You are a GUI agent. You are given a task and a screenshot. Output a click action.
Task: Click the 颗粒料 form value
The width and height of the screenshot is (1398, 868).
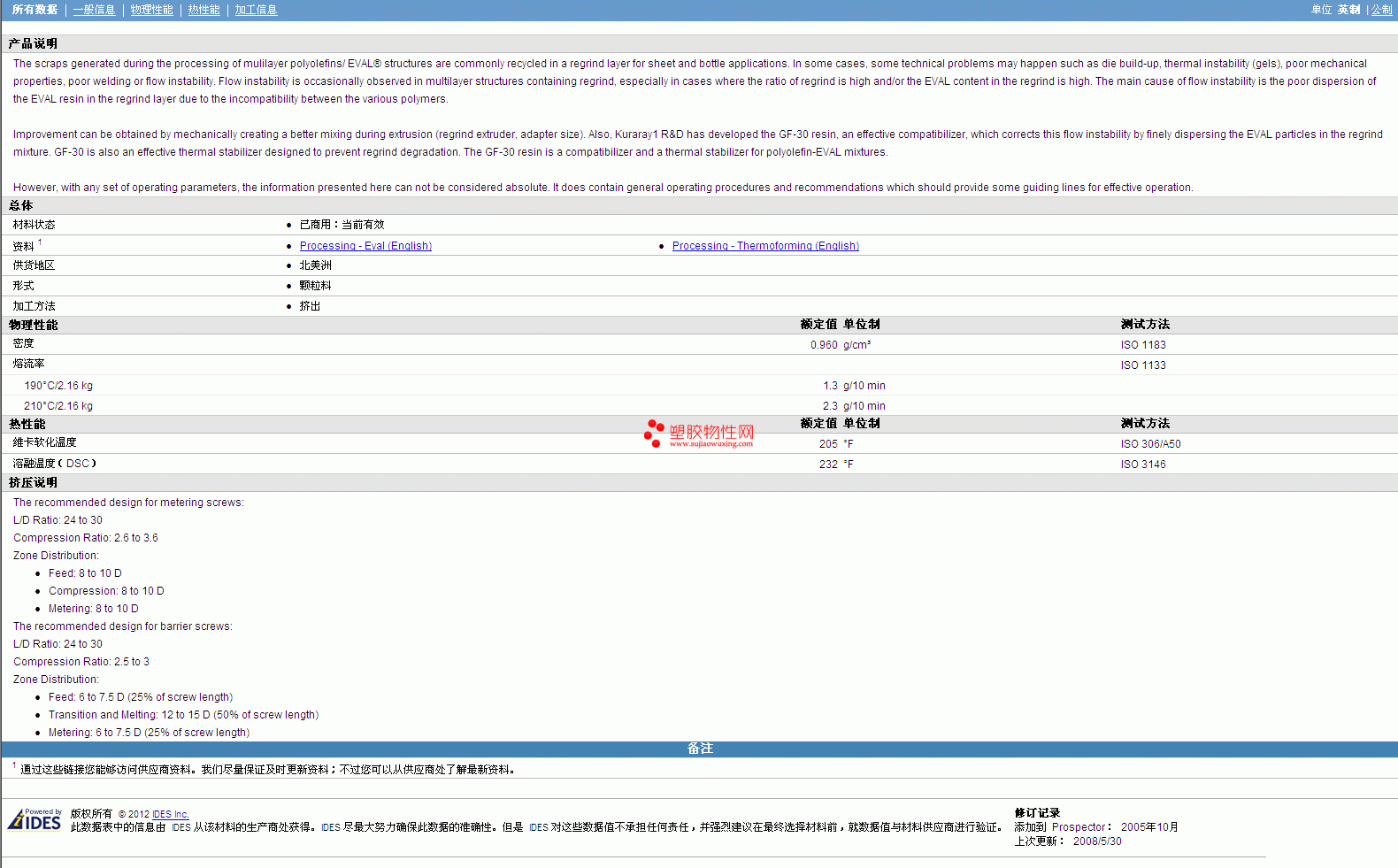click(315, 286)
